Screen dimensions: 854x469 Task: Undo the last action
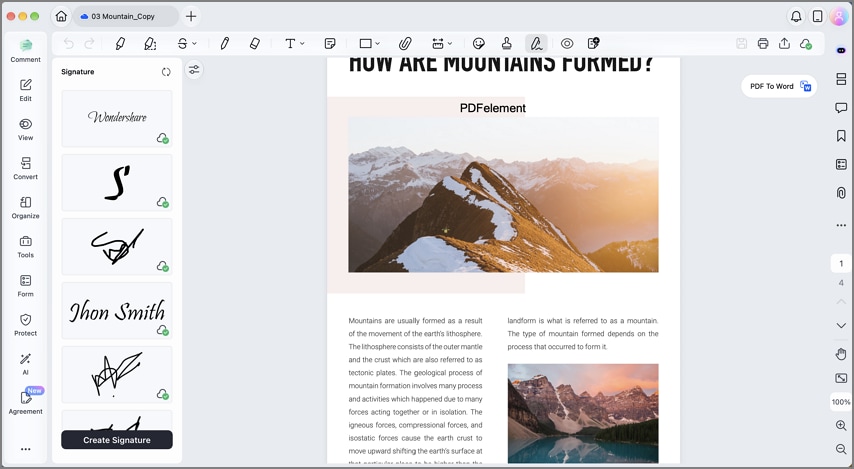pyautogui.click(x=69, y=44)
